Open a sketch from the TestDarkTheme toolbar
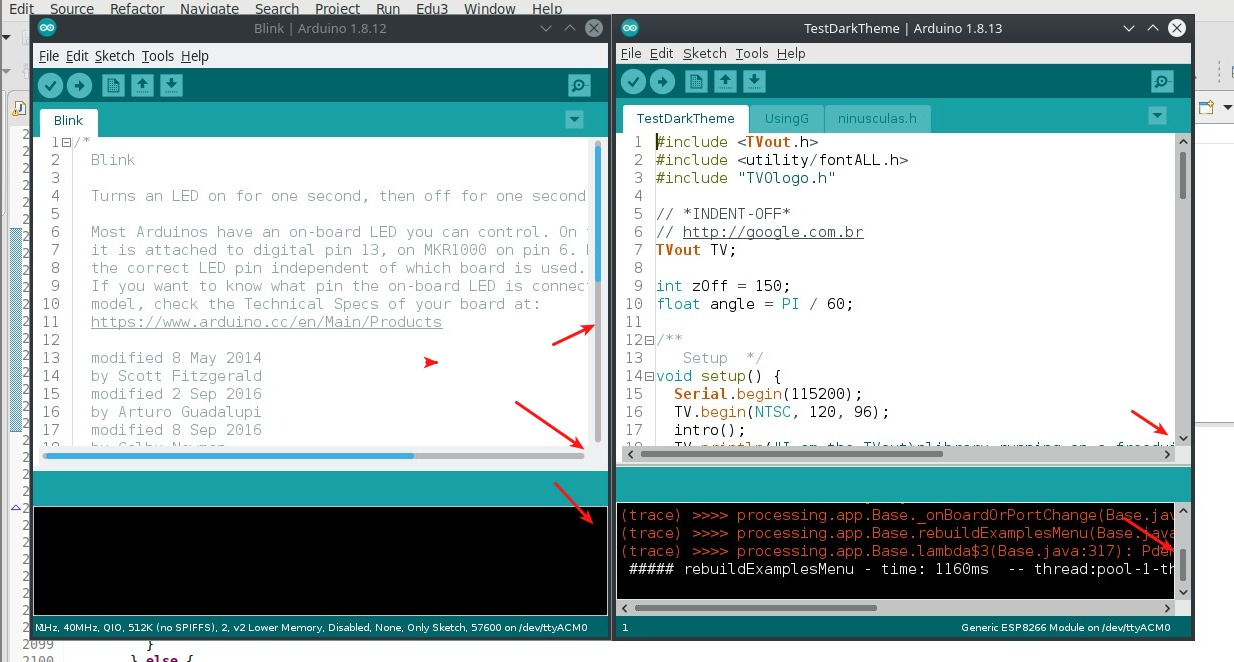Viewport: 1234px width, 662px height. click(x=725, y=81)
